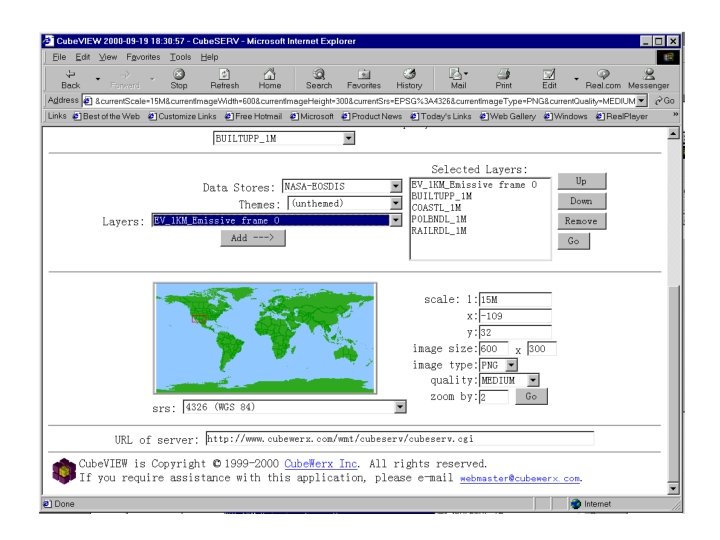
Task: Click Go under Remove button
Action: [x=573, y=241]
